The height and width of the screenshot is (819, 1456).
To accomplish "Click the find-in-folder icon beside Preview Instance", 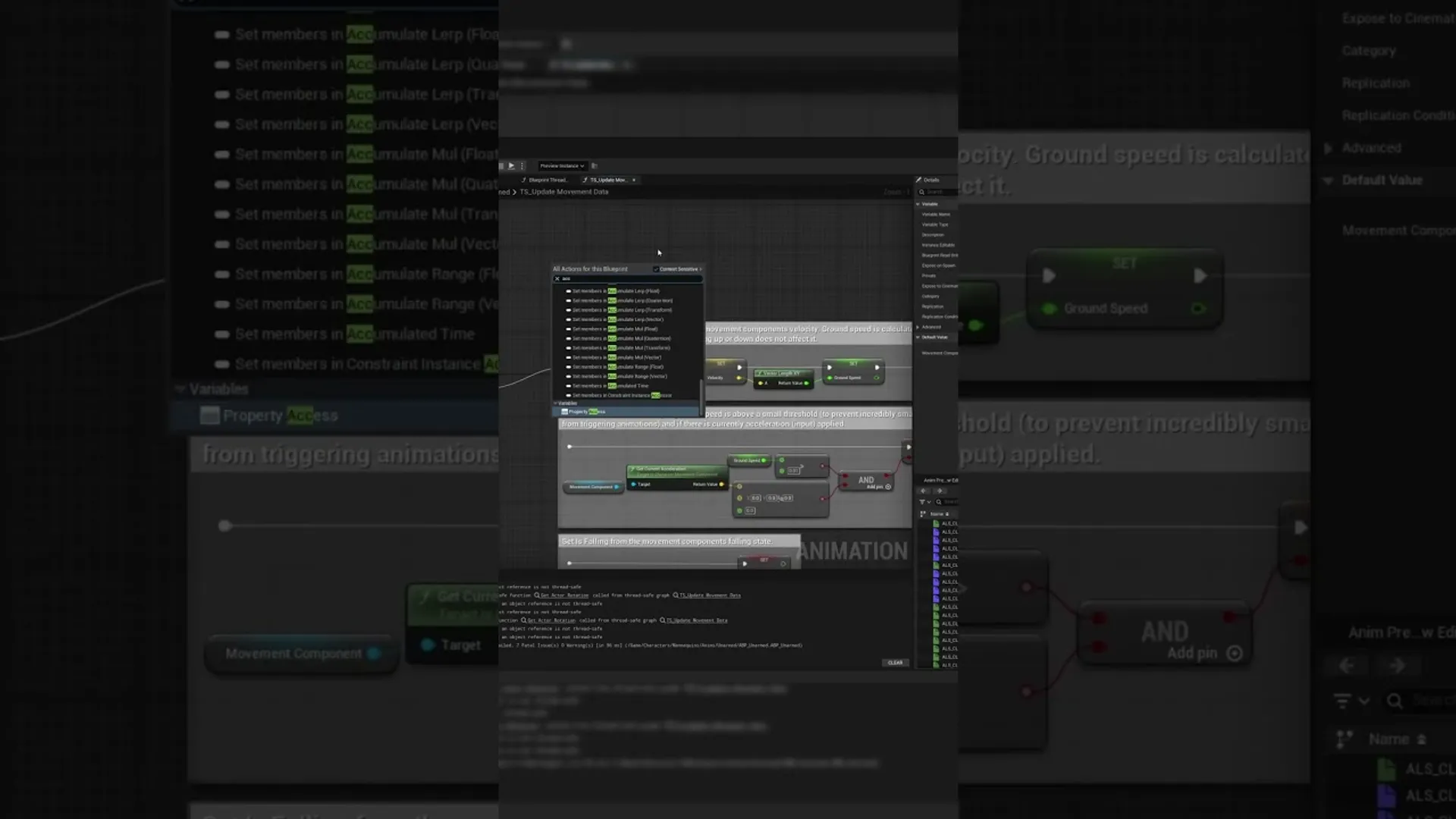I will pyautogui.click(x=595, y=165).
